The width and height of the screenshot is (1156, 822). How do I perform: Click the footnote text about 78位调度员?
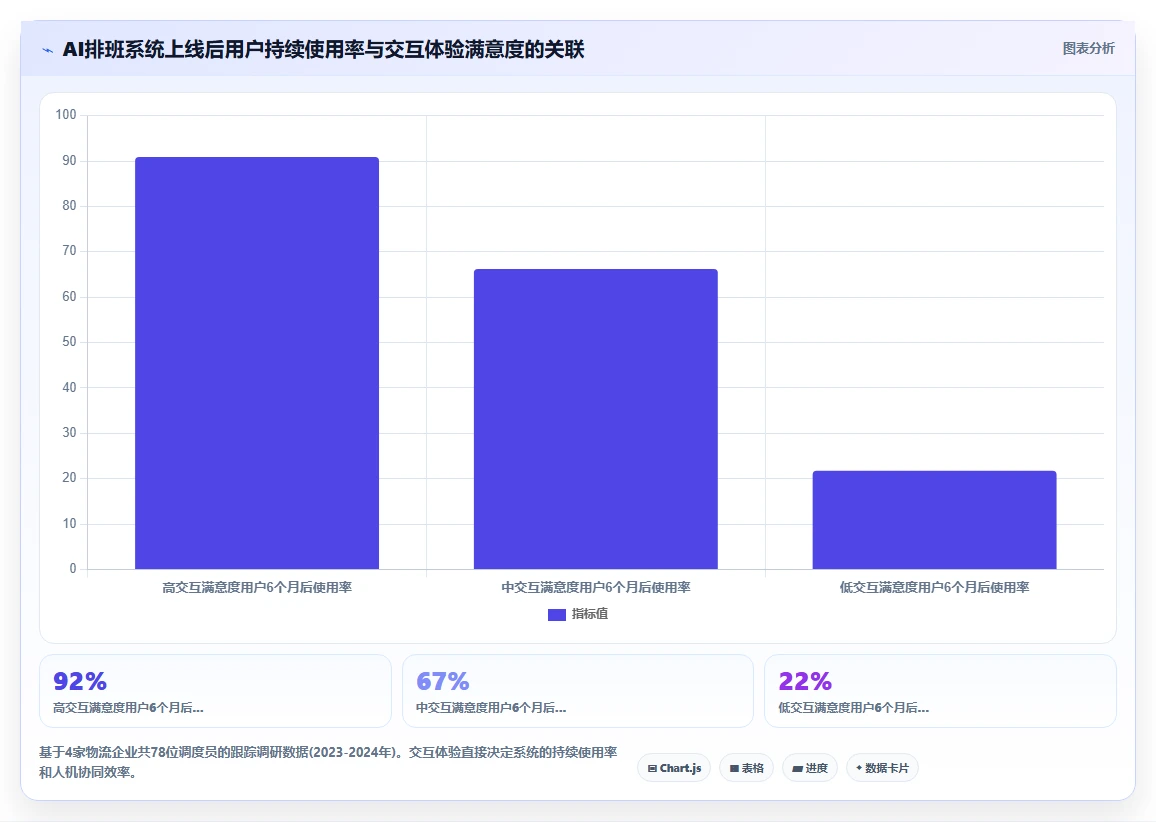(x=328, y=762)
